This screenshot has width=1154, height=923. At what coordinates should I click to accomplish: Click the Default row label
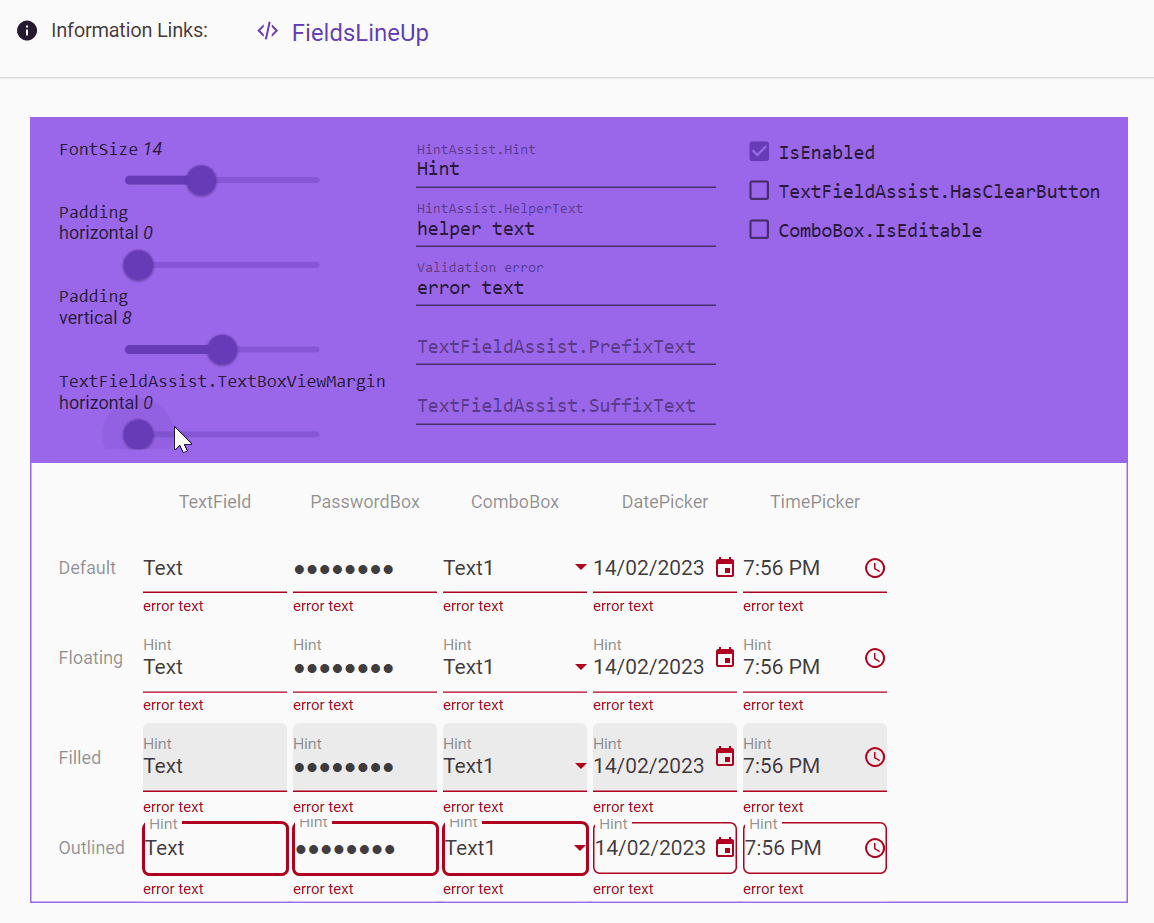pos(87,567)
